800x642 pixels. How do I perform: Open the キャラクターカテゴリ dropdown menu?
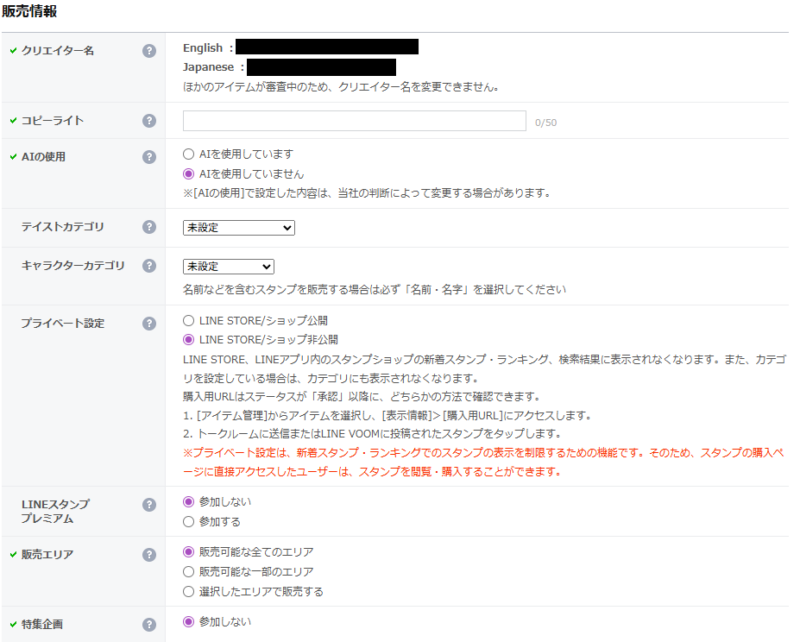(x=228, y=267)
